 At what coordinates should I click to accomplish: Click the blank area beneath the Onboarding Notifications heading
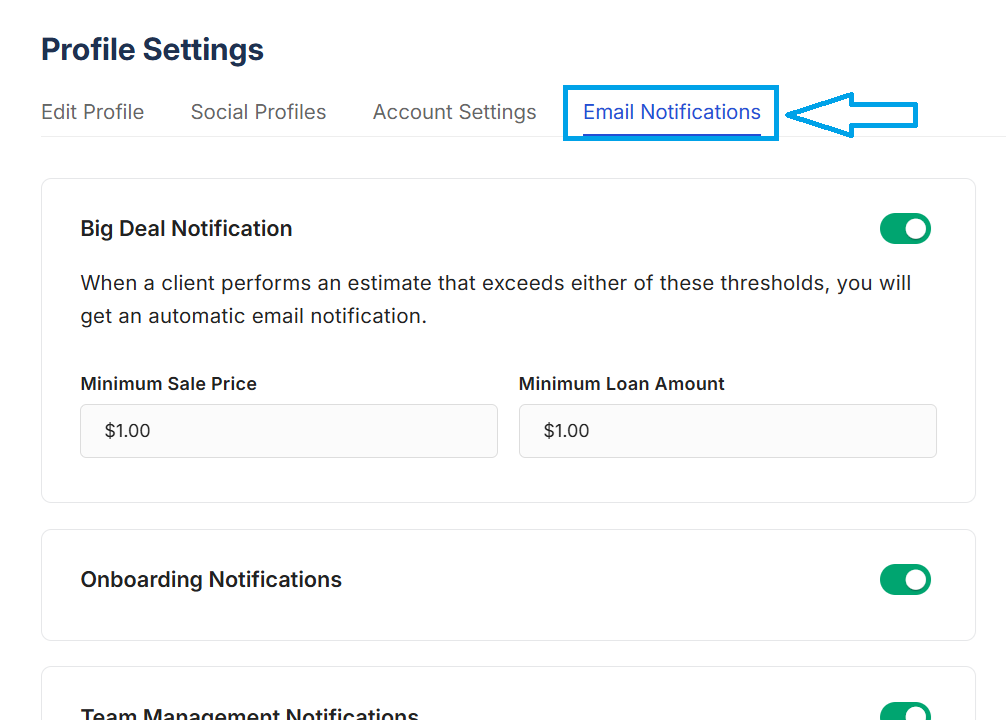point(400,618)
